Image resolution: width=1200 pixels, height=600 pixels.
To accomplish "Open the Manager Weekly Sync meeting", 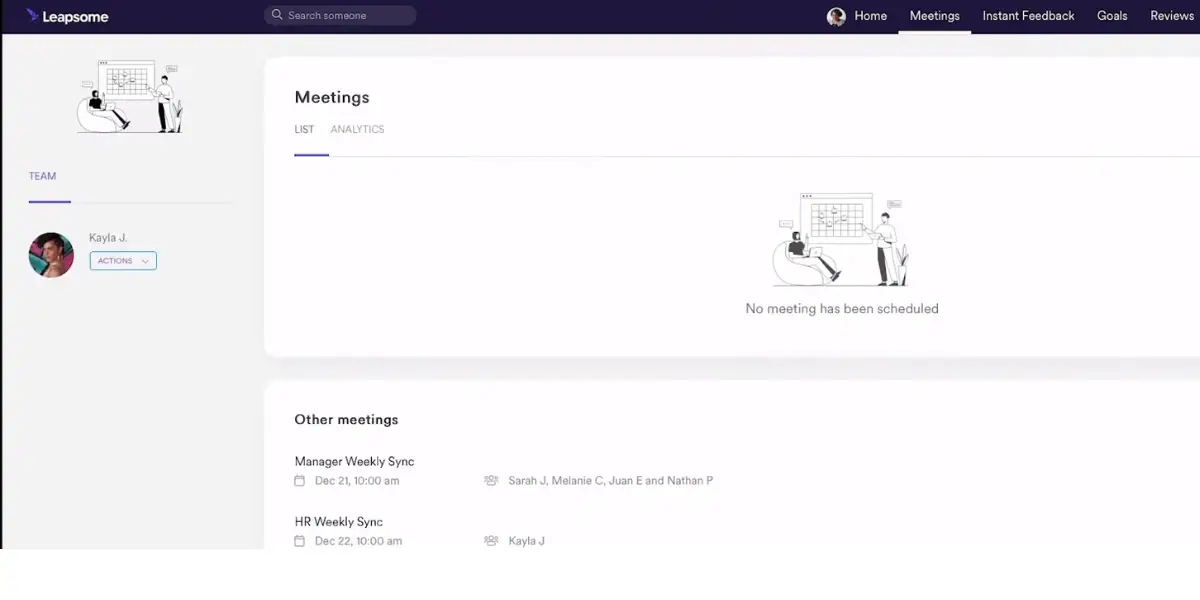I will [x=354, y=462].
